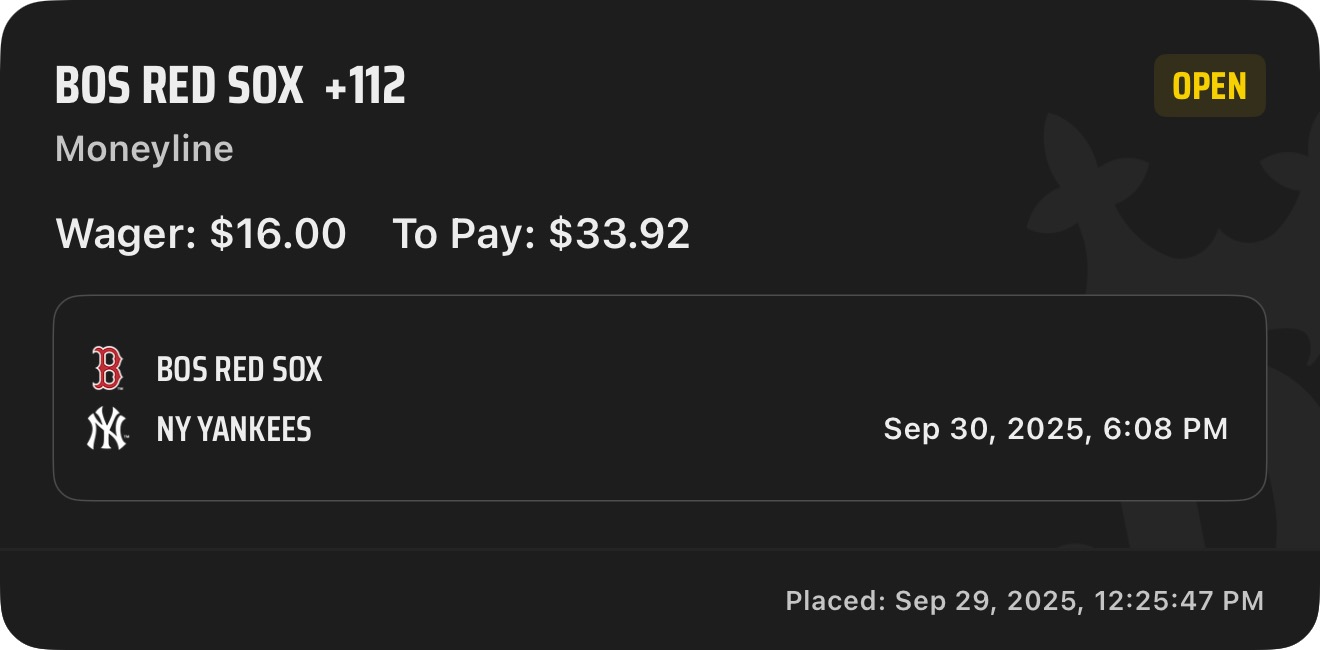Click the +112 odds value
This screenshot has height=650, width=1320.
[x=365, y=88]
